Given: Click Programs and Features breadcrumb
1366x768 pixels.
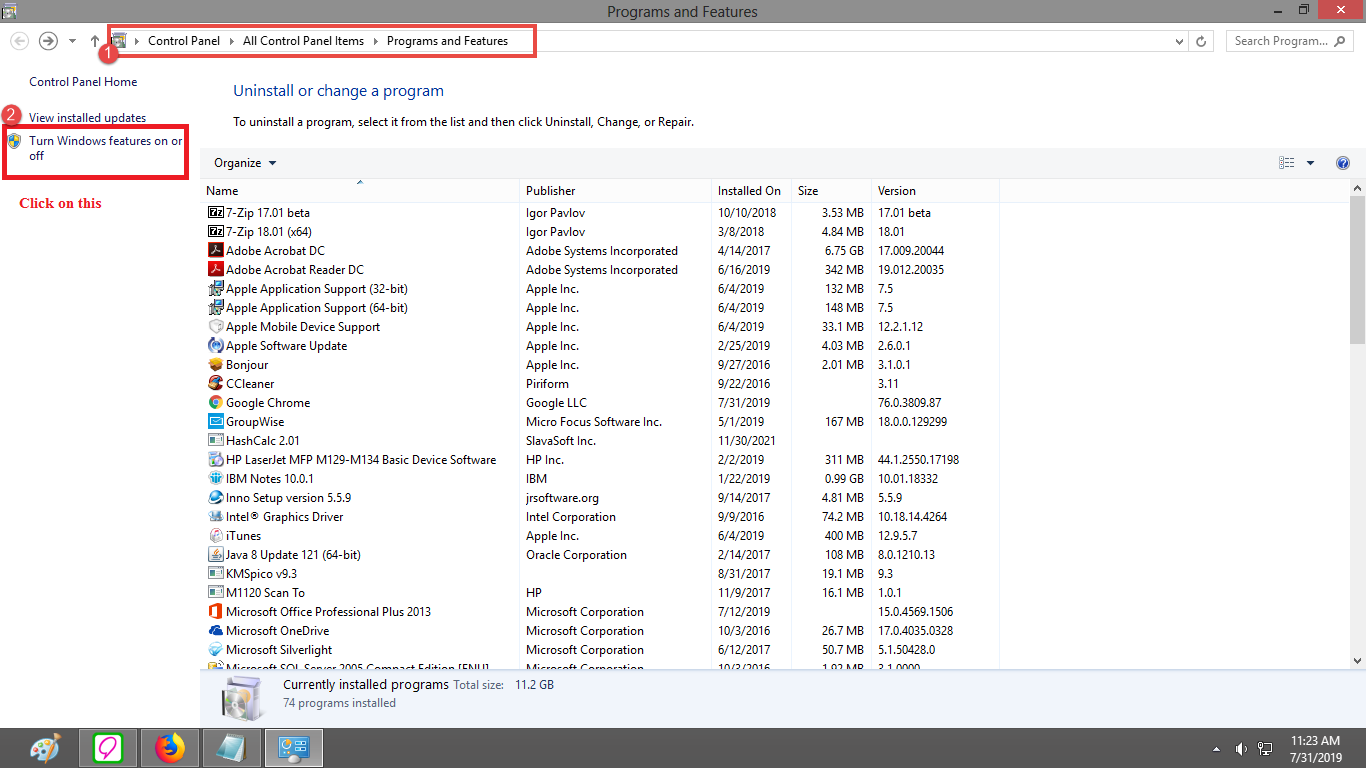Looking at the screenshot, I should (447, 41).
